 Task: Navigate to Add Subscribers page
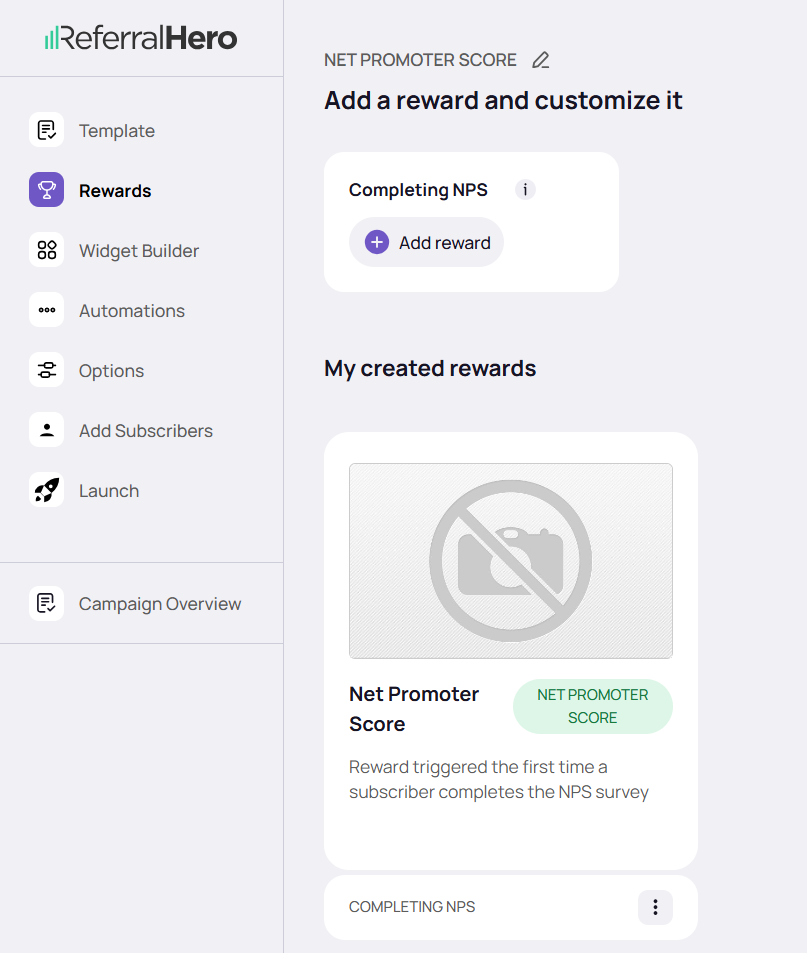(146, 431)
